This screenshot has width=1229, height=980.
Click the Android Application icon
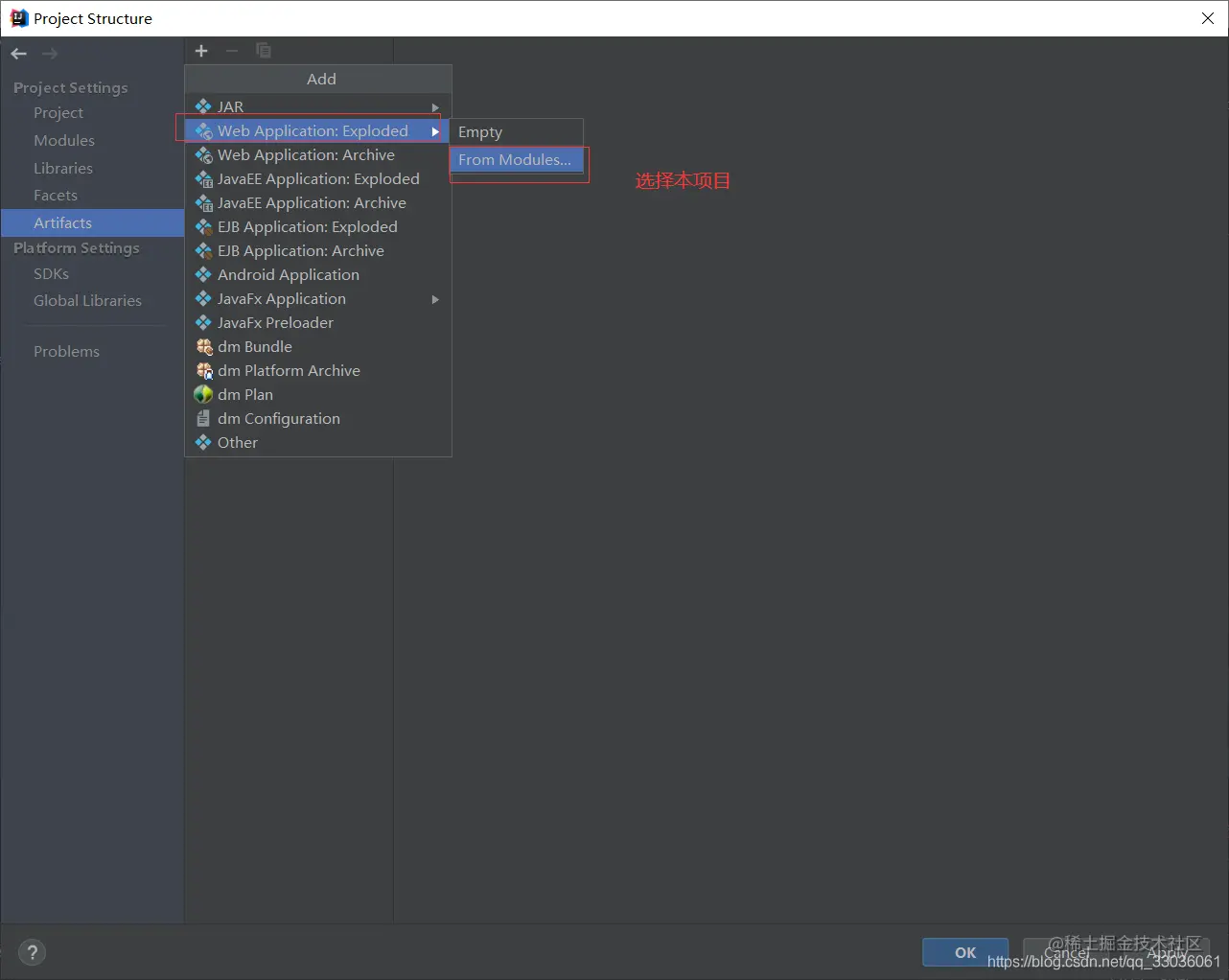[x=203, y=274]
